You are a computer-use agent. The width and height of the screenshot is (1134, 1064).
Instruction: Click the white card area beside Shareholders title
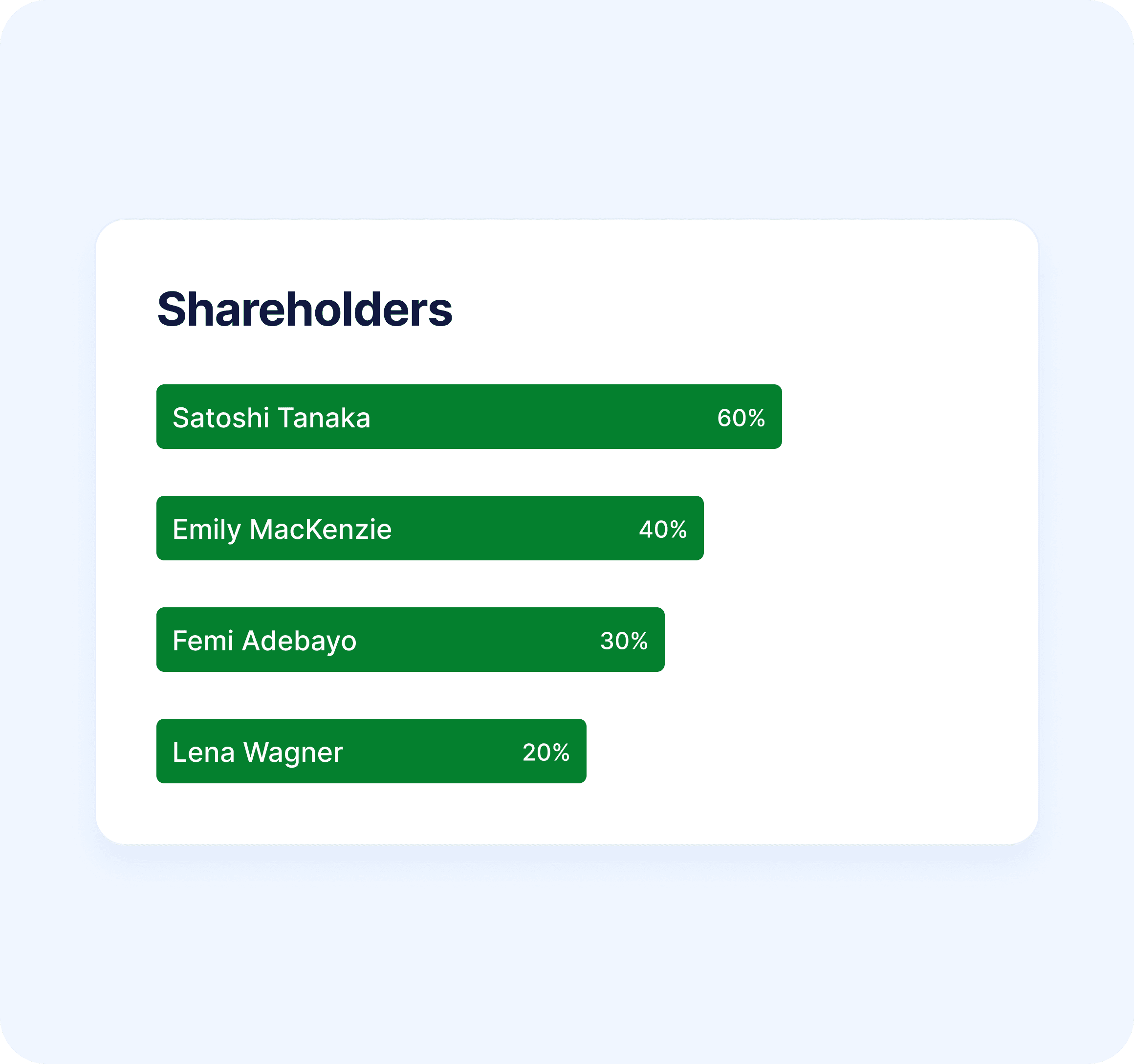coord(741,309)
